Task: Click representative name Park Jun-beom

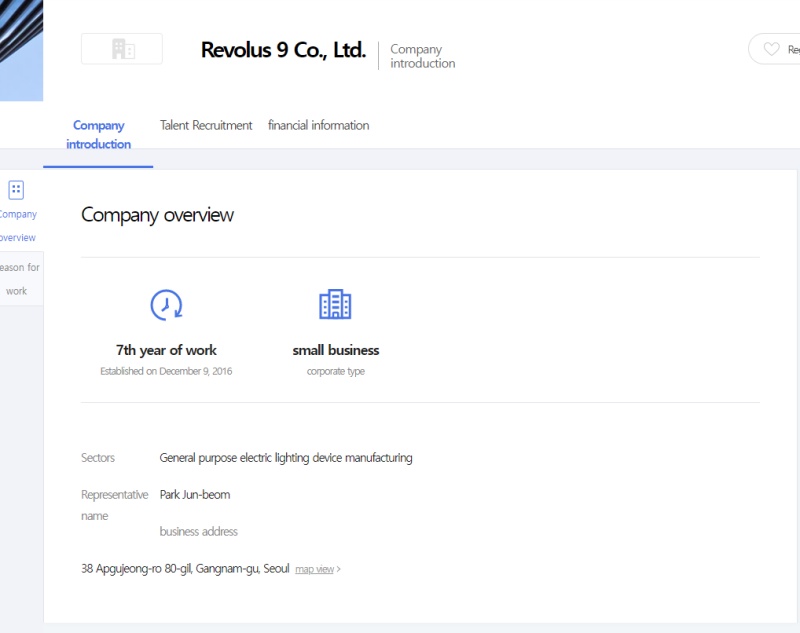Action: coord(195,494)
